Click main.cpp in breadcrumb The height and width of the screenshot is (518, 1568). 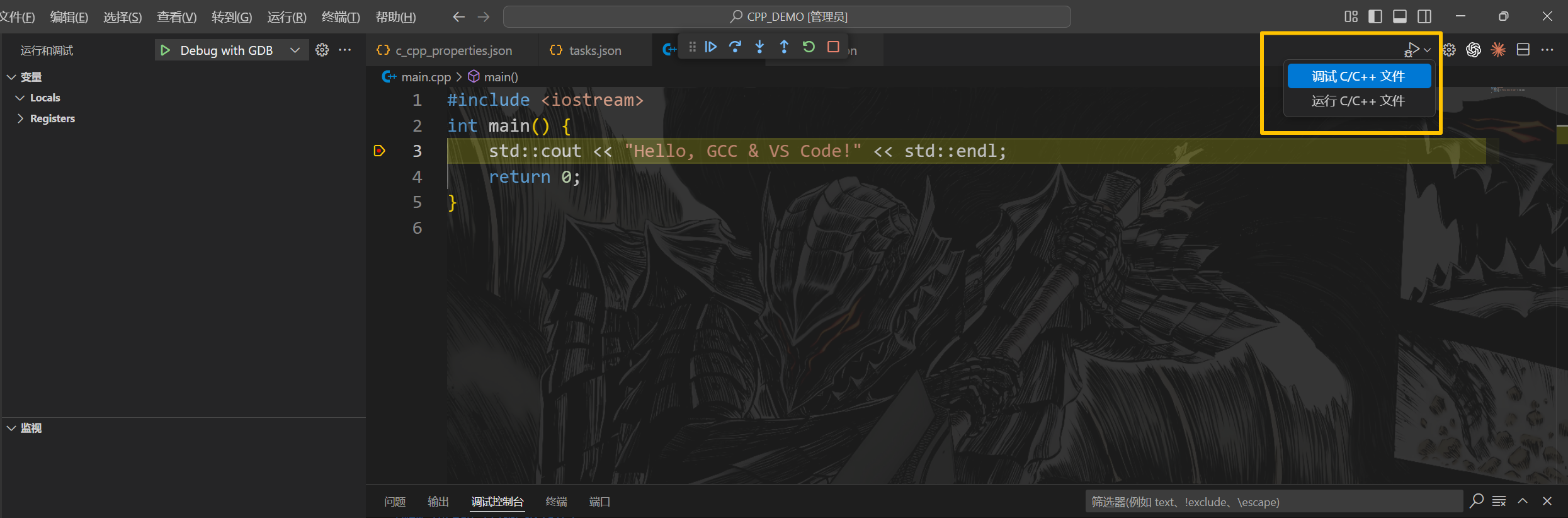point(426,77)
